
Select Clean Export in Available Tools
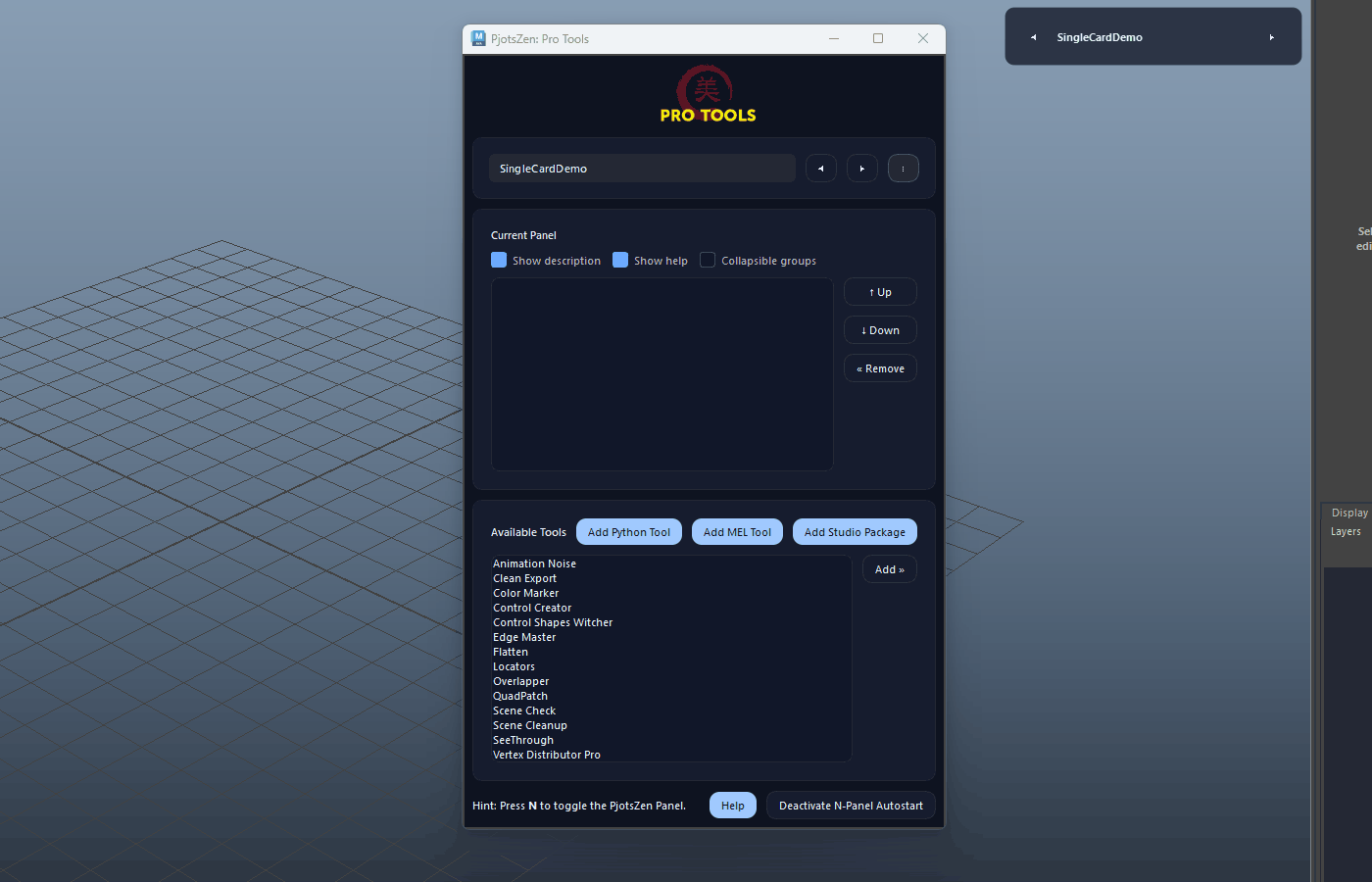(524, 578)
